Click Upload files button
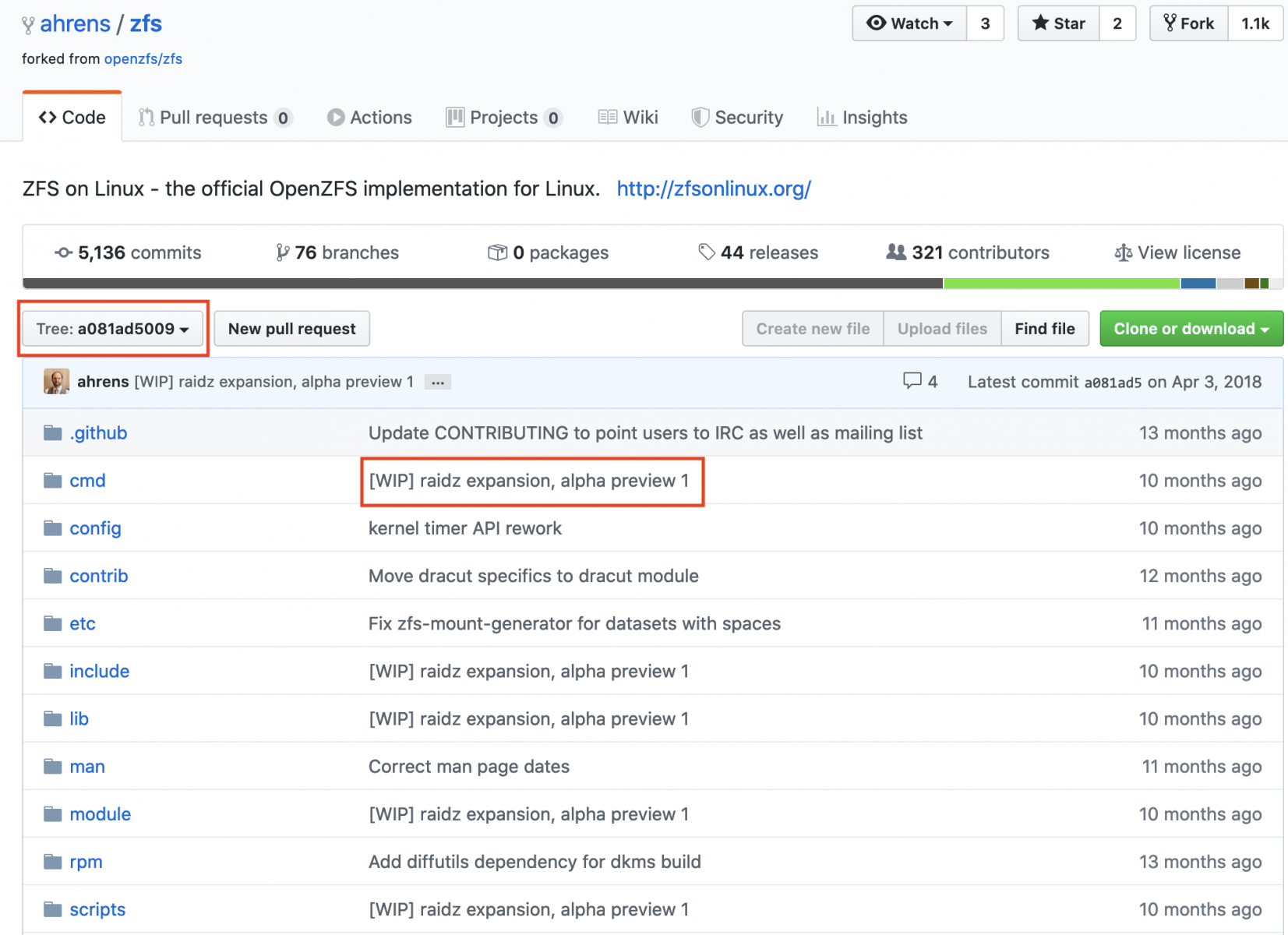1288x935 pixels. pyautogui.click(x=942, y=329)
